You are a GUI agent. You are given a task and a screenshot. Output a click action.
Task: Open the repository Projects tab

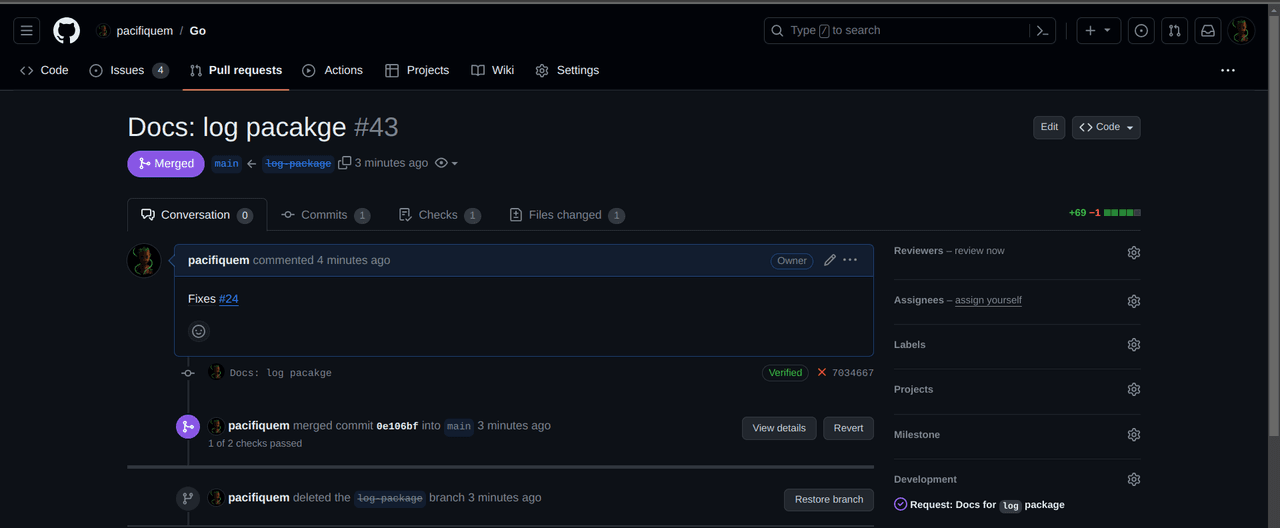tap(417, 71)
